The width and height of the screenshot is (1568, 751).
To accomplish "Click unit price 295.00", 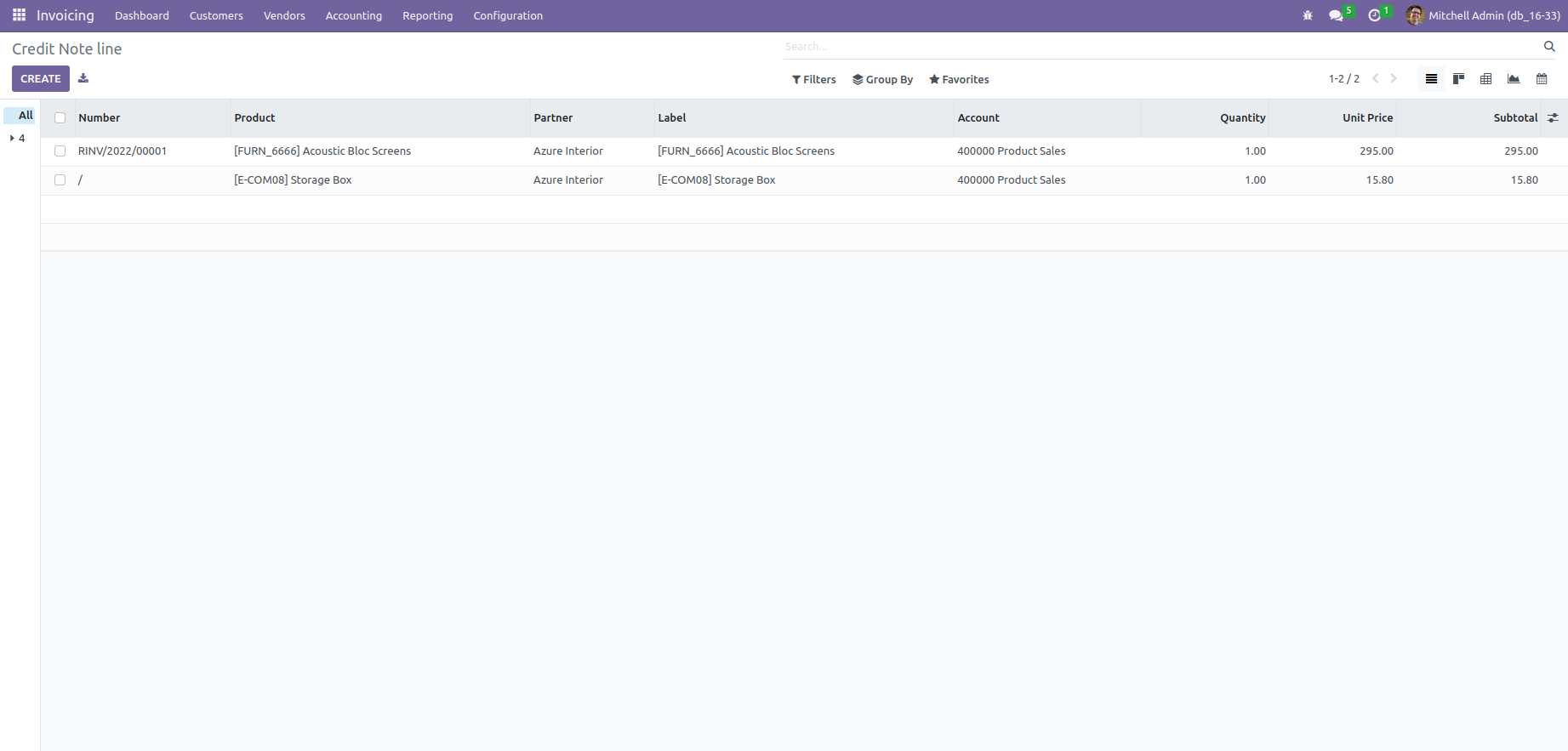I will click(x=1377, y=151).
